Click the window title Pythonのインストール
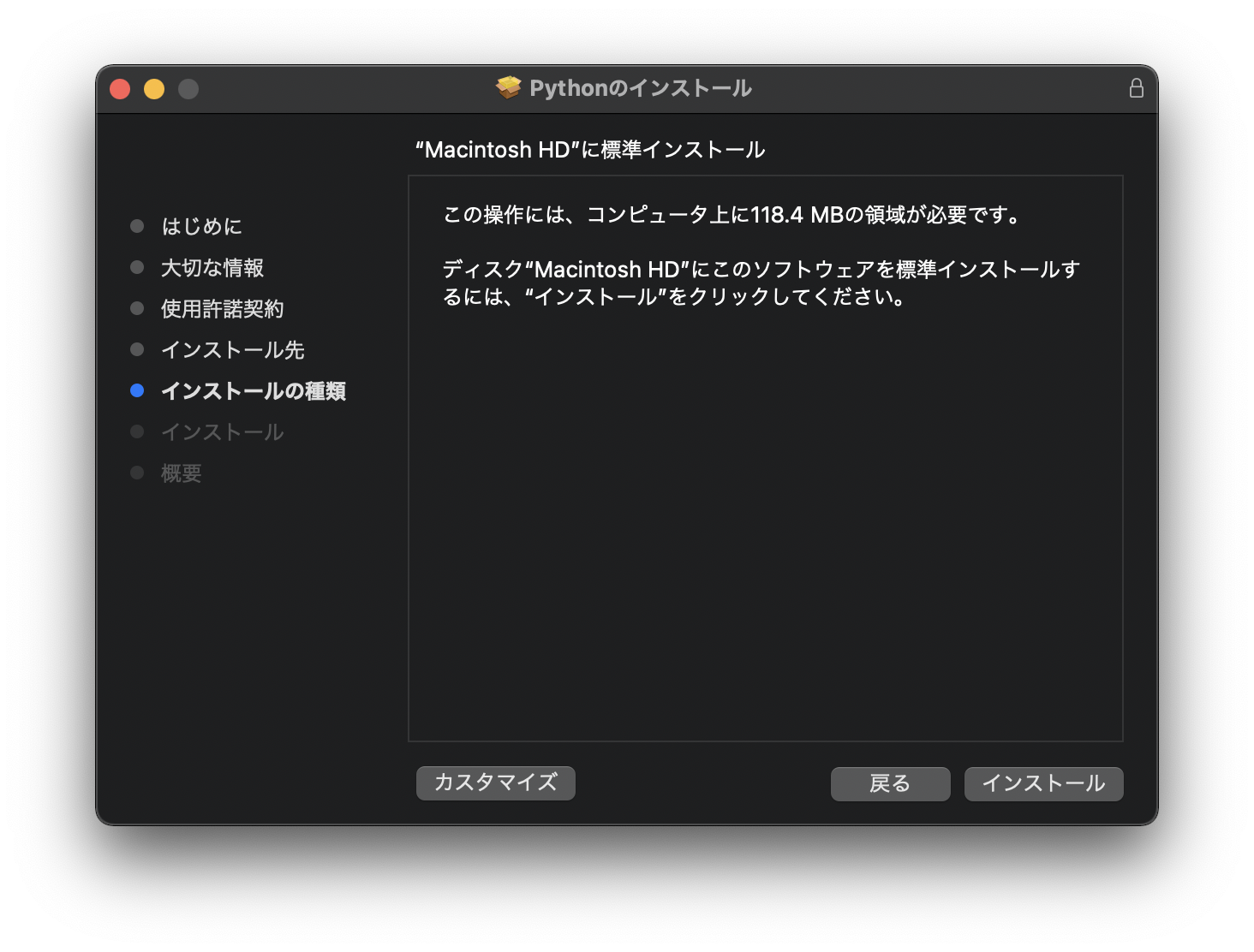This screenshot has height=952, width=1254. (641, 88)
